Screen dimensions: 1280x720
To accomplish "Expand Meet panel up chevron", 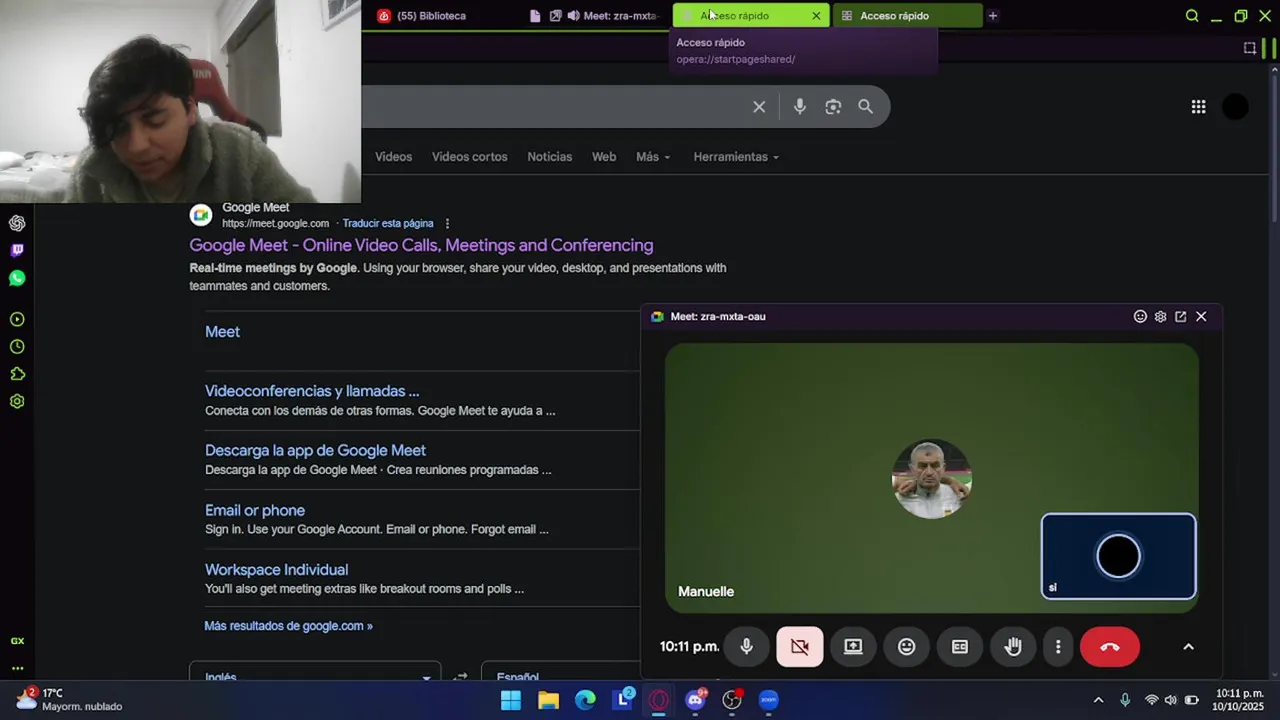I will [1188, 647].
